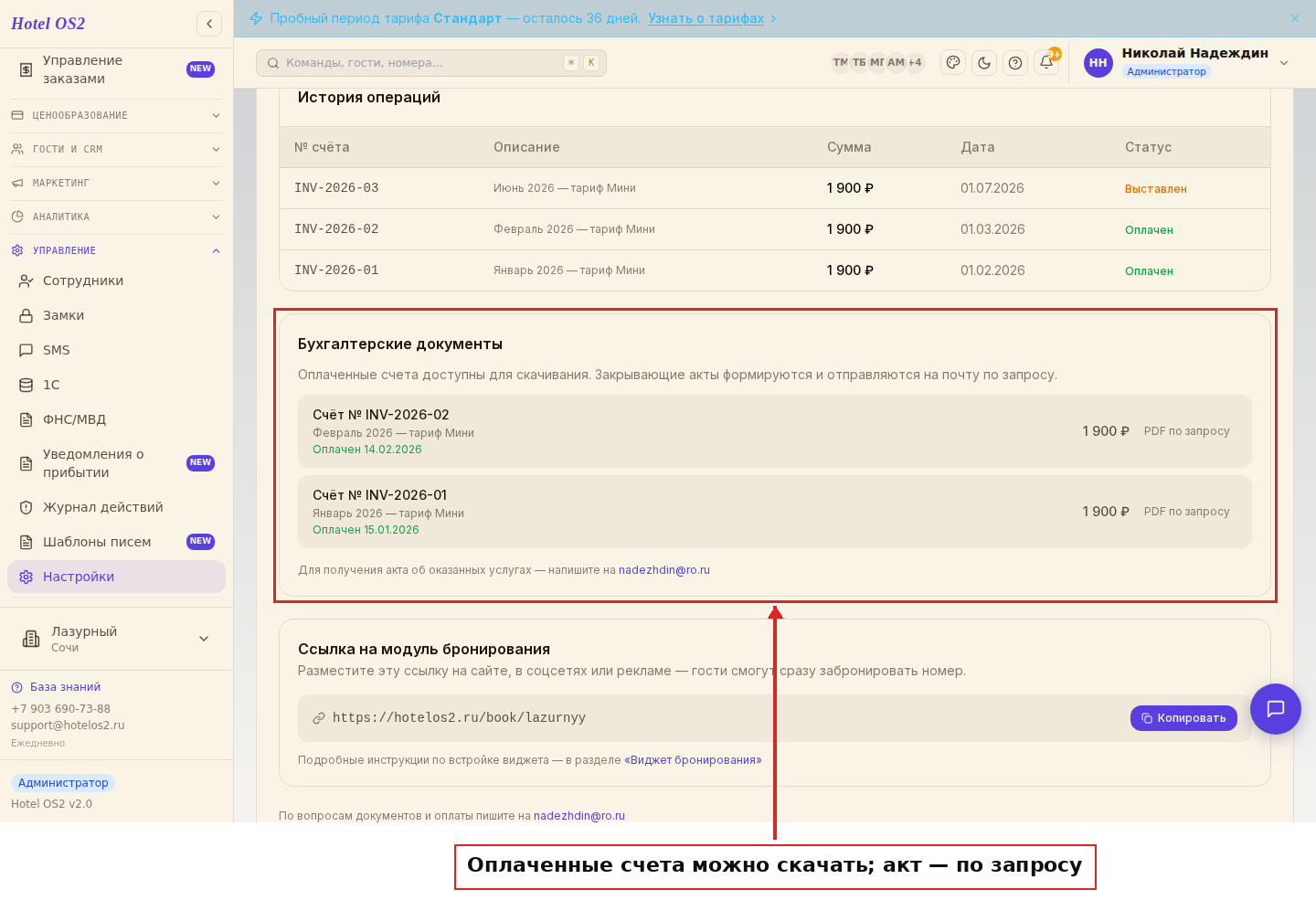Image resolution: width=1316 pixels, height=911 pixels.
Task: Collapse the sidebar with the chevron button
Action: tap(209, 24)
